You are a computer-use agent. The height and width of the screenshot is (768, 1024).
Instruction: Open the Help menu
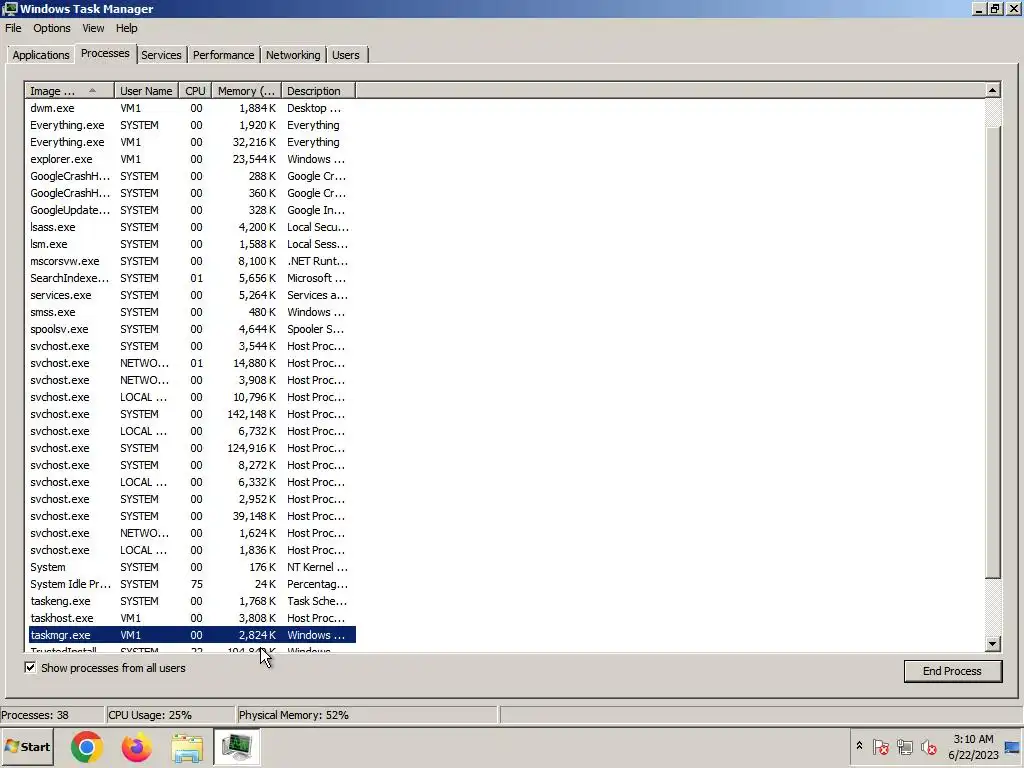point(127,28)
